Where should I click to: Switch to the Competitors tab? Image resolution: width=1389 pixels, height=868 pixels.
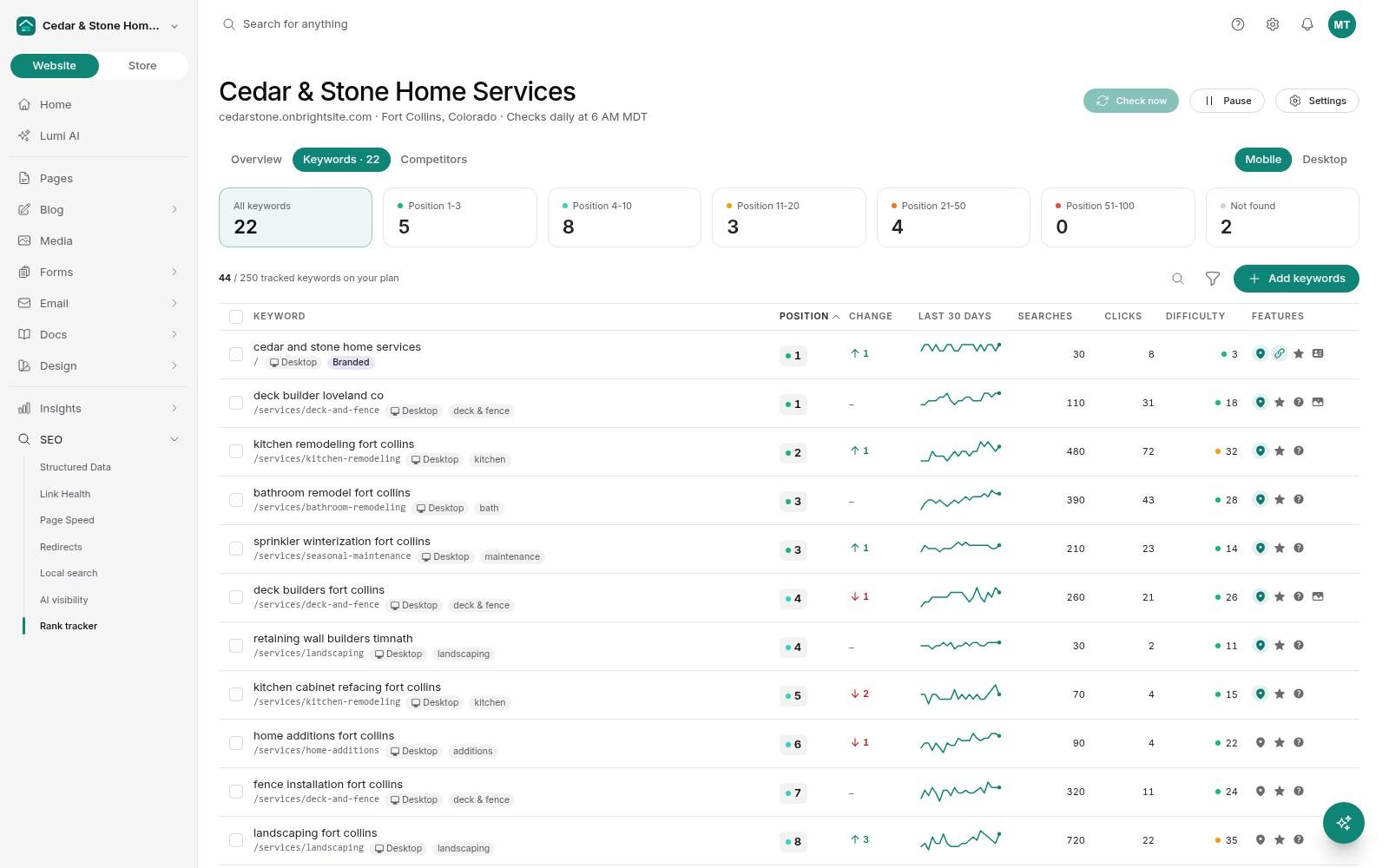tap(433, 160)
